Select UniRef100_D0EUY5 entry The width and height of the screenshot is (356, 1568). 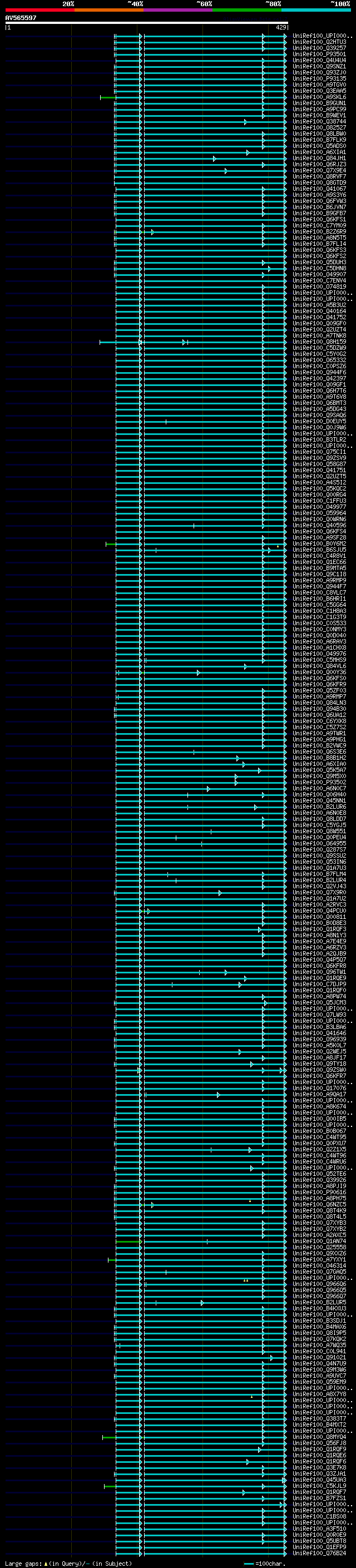[x=319, y=421]
